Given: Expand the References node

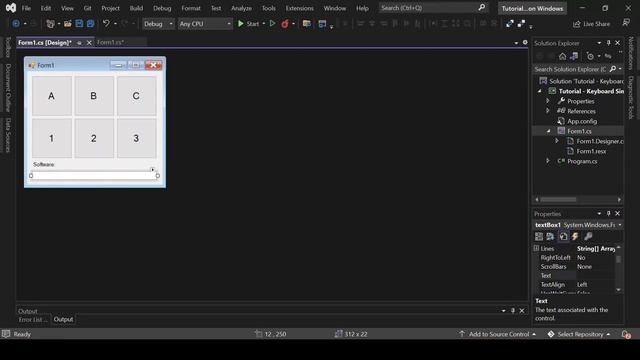Looking at the screenshot, I should (548, 111).
